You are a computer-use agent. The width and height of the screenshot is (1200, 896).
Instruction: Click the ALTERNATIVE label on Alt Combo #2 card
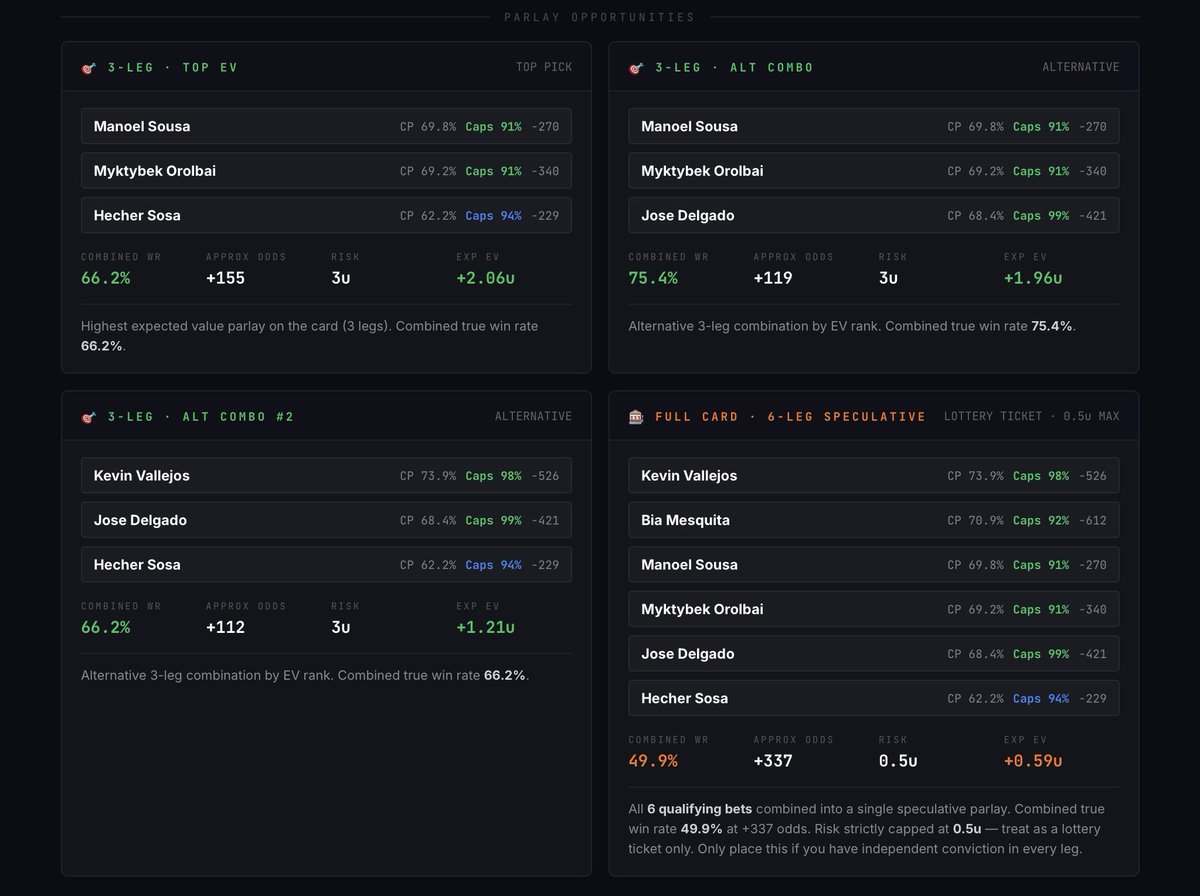(533, 417)
